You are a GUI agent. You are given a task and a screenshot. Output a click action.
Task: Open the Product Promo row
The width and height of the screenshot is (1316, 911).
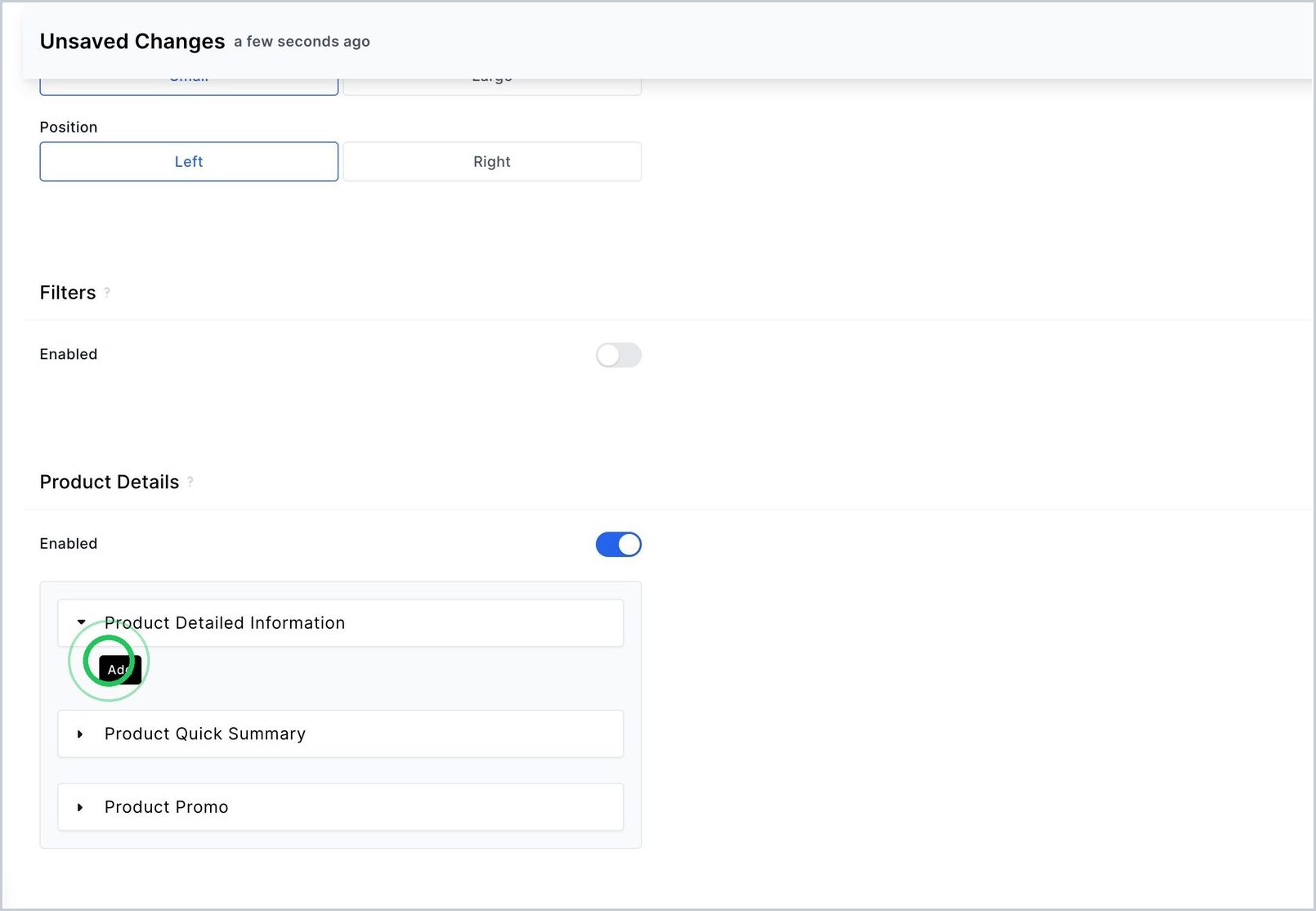pyautogui.click(x=340, y=807)
